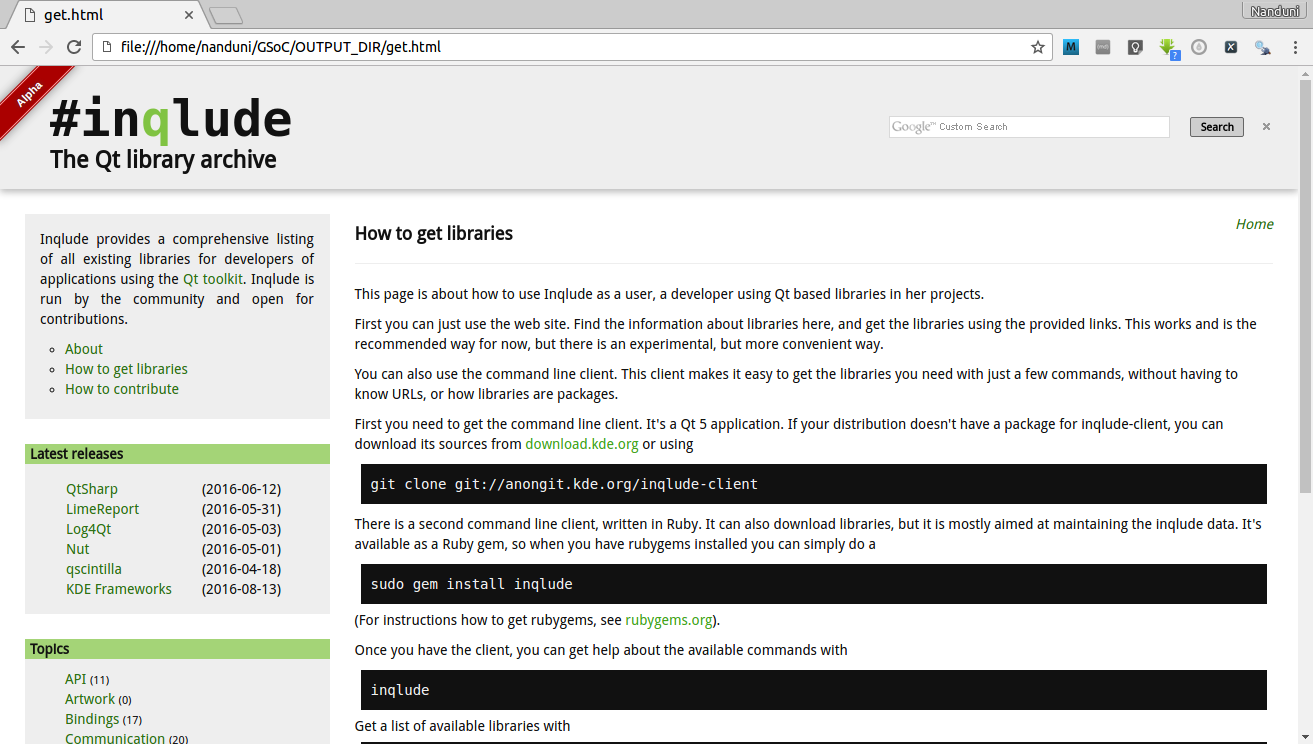Go to the Home link
This screenshot has height=744, width=1313.
point(1254,224)
